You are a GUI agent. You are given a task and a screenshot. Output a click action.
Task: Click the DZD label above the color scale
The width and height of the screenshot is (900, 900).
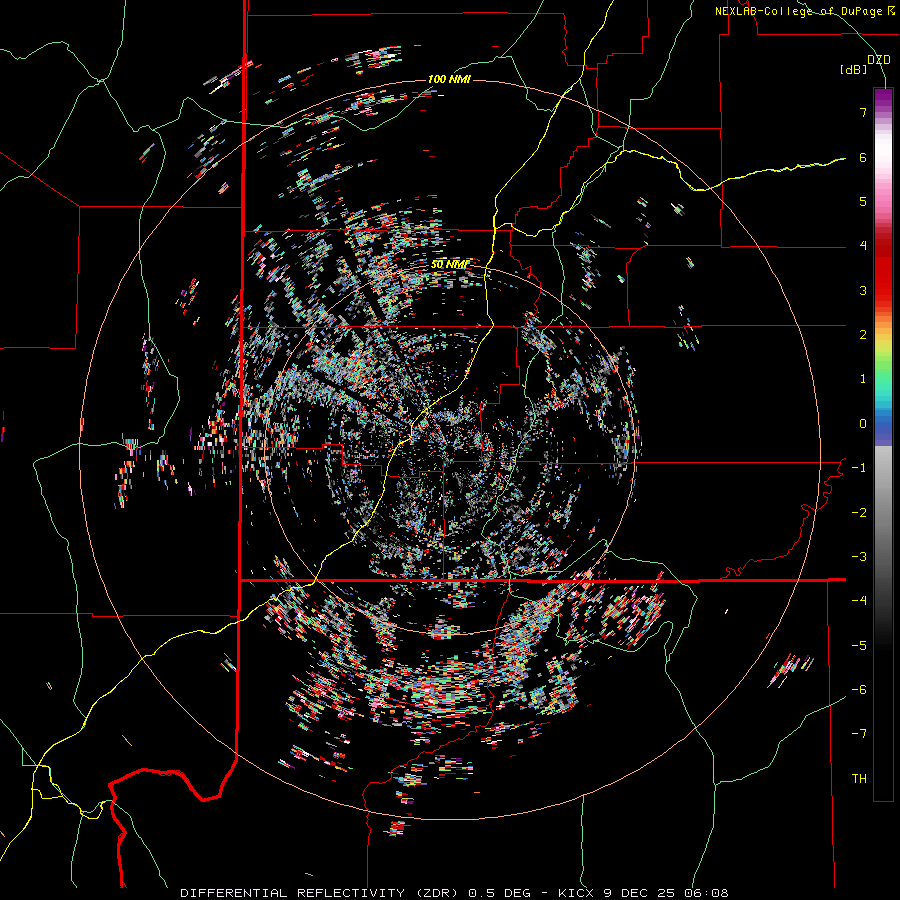[x=879, y=60]
